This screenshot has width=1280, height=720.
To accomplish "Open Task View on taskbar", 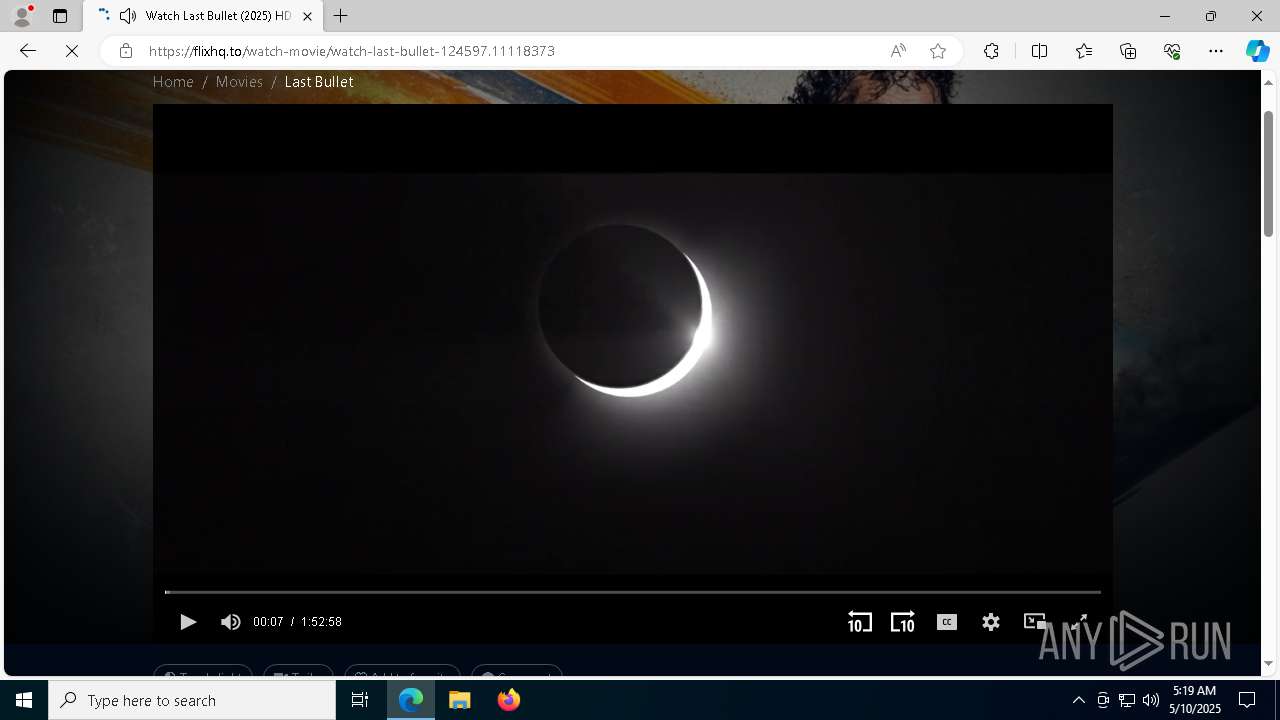I will point(360,700).
